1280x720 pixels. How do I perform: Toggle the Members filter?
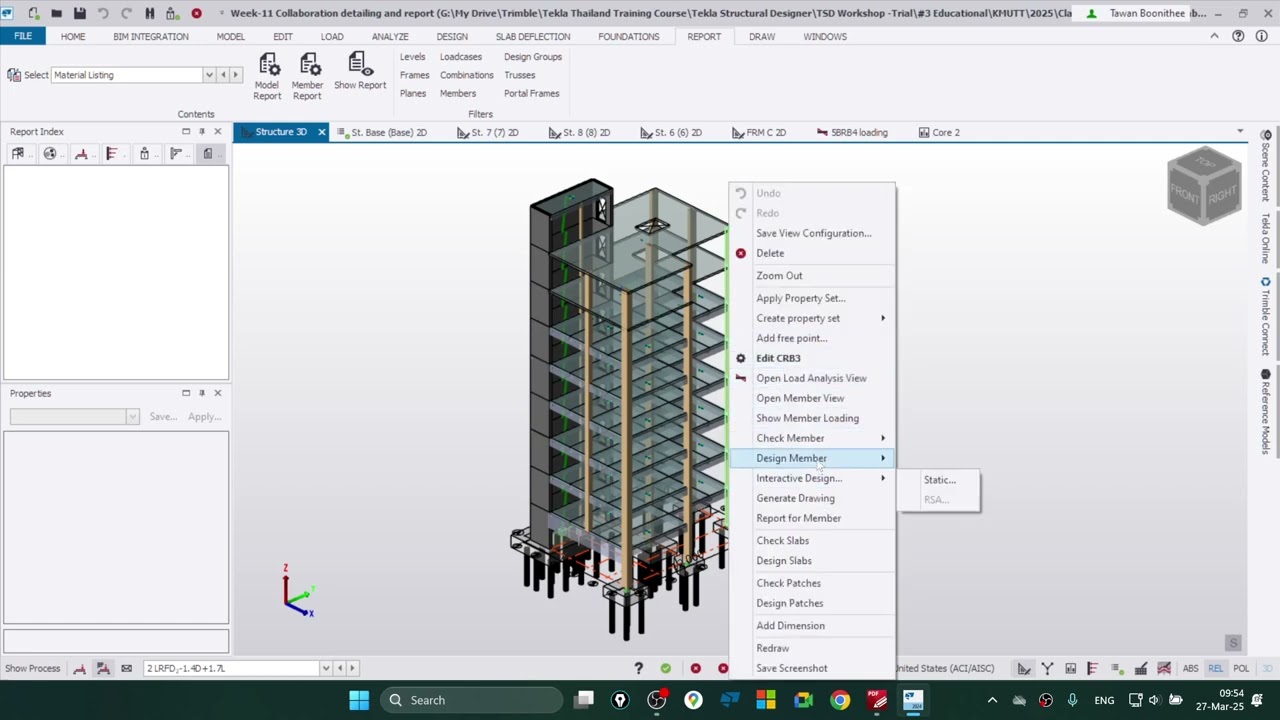[x=458, y=93]
